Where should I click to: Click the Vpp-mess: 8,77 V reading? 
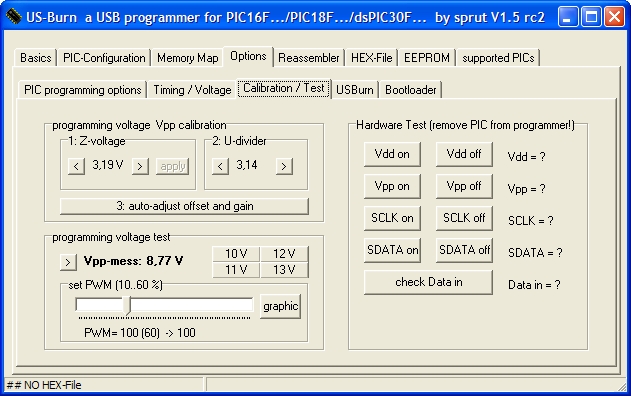pyautogui.click(x=133, y=261)
